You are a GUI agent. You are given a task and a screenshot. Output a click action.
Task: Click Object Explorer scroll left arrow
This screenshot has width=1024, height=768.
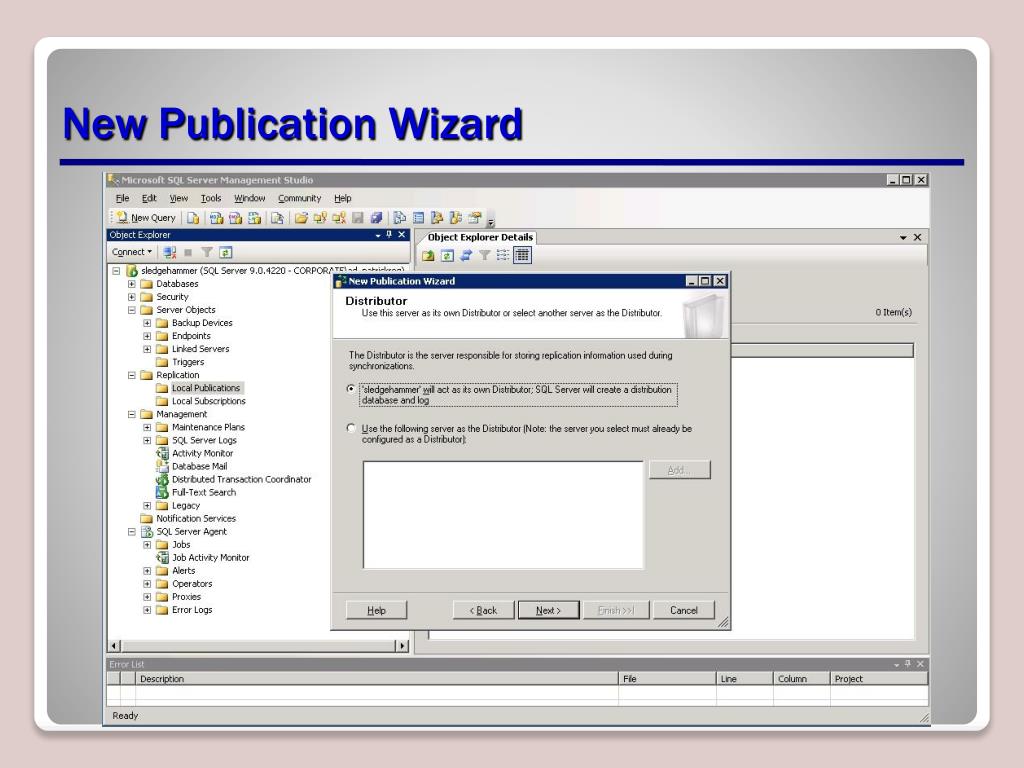(x=114, y=646)
